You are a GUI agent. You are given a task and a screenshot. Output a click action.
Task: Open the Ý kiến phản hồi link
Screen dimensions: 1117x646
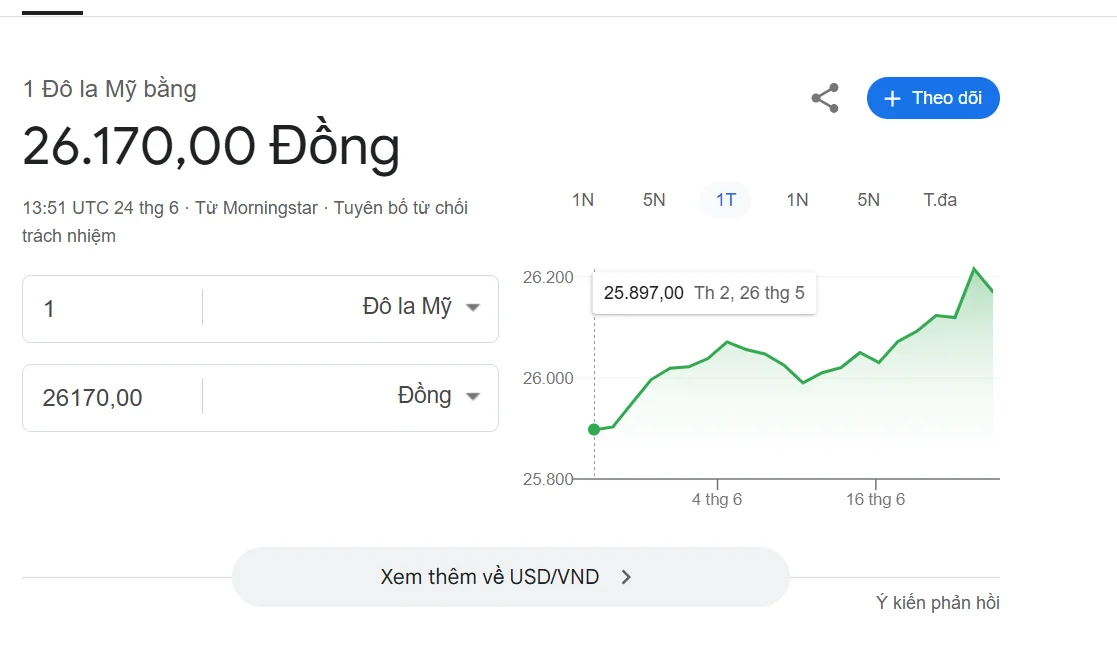[937, 603]
